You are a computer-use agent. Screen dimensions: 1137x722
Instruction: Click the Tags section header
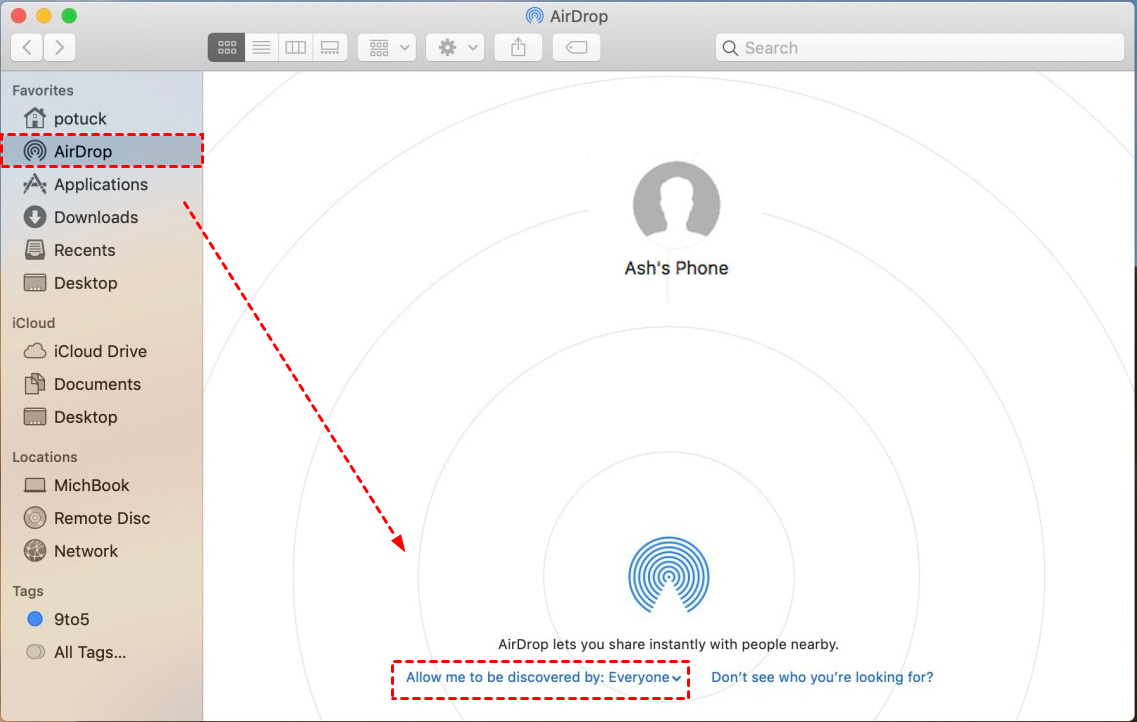click(28, 592)
